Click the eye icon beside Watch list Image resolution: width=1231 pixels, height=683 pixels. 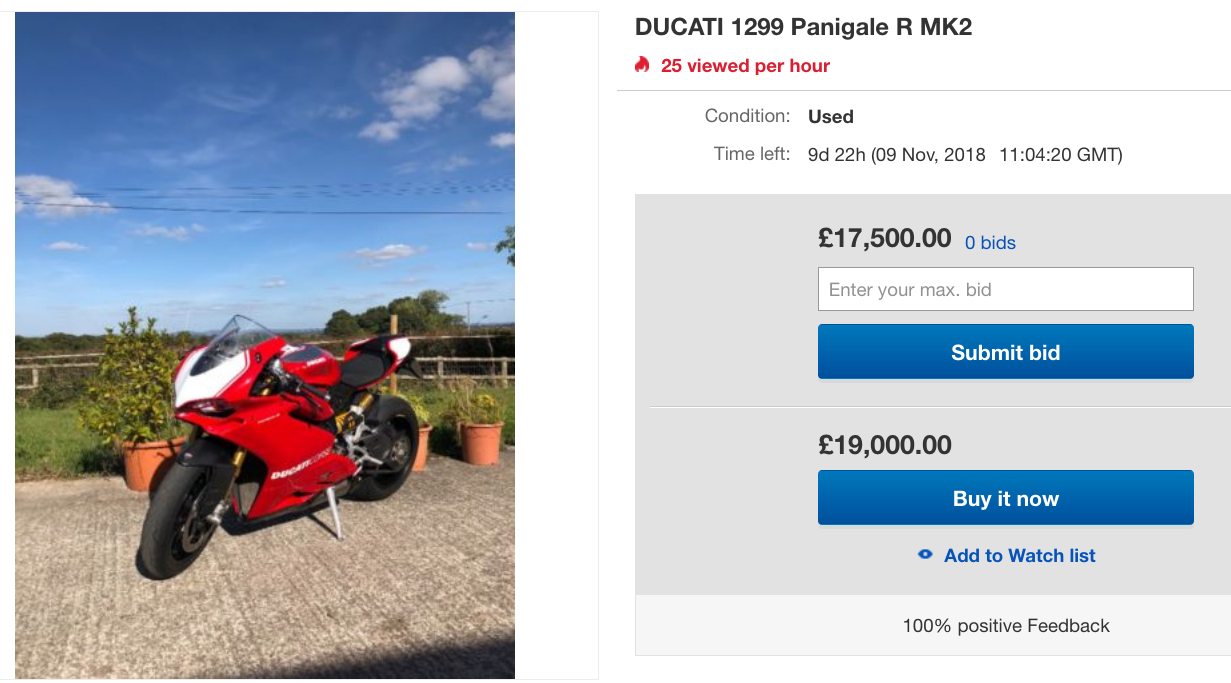tap(925, 555)
